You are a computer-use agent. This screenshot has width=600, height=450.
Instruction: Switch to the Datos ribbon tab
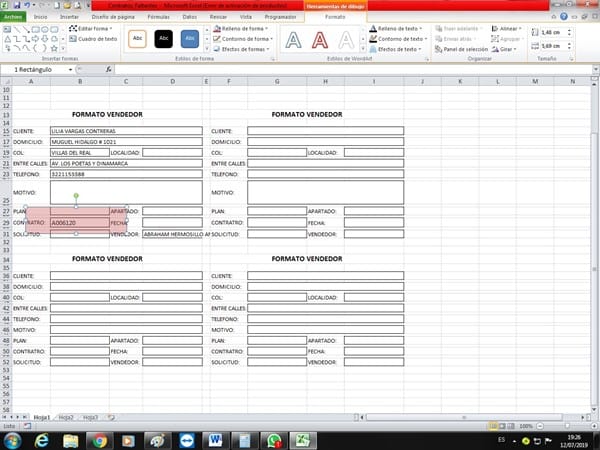click(190, 17)
